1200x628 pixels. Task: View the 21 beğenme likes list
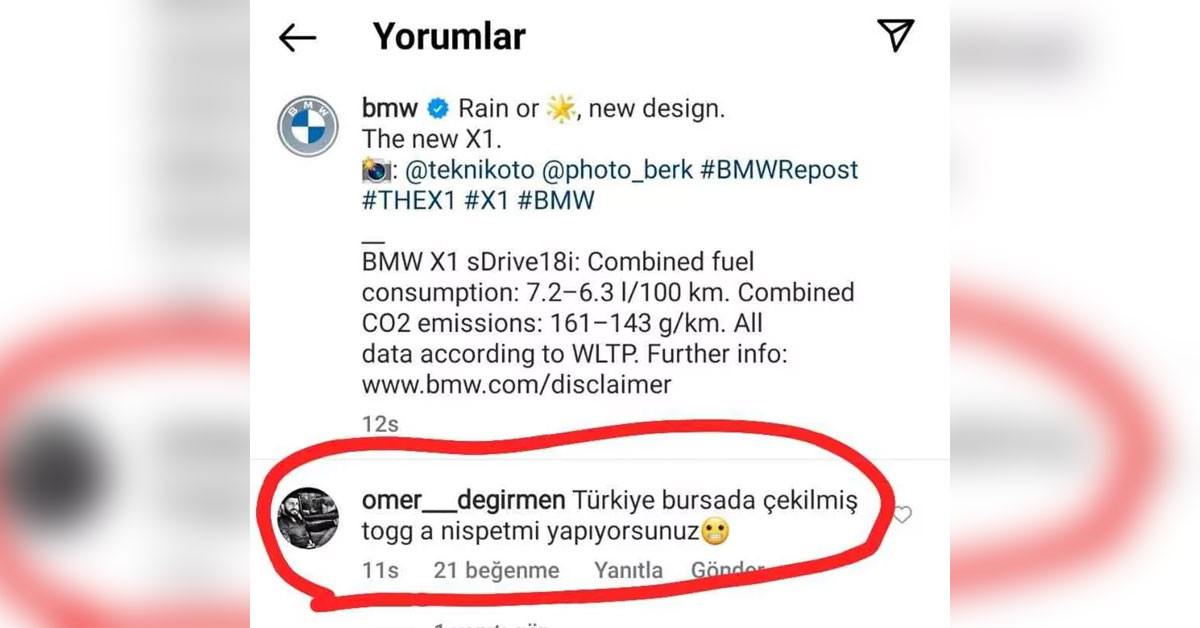tap(496, 571)
